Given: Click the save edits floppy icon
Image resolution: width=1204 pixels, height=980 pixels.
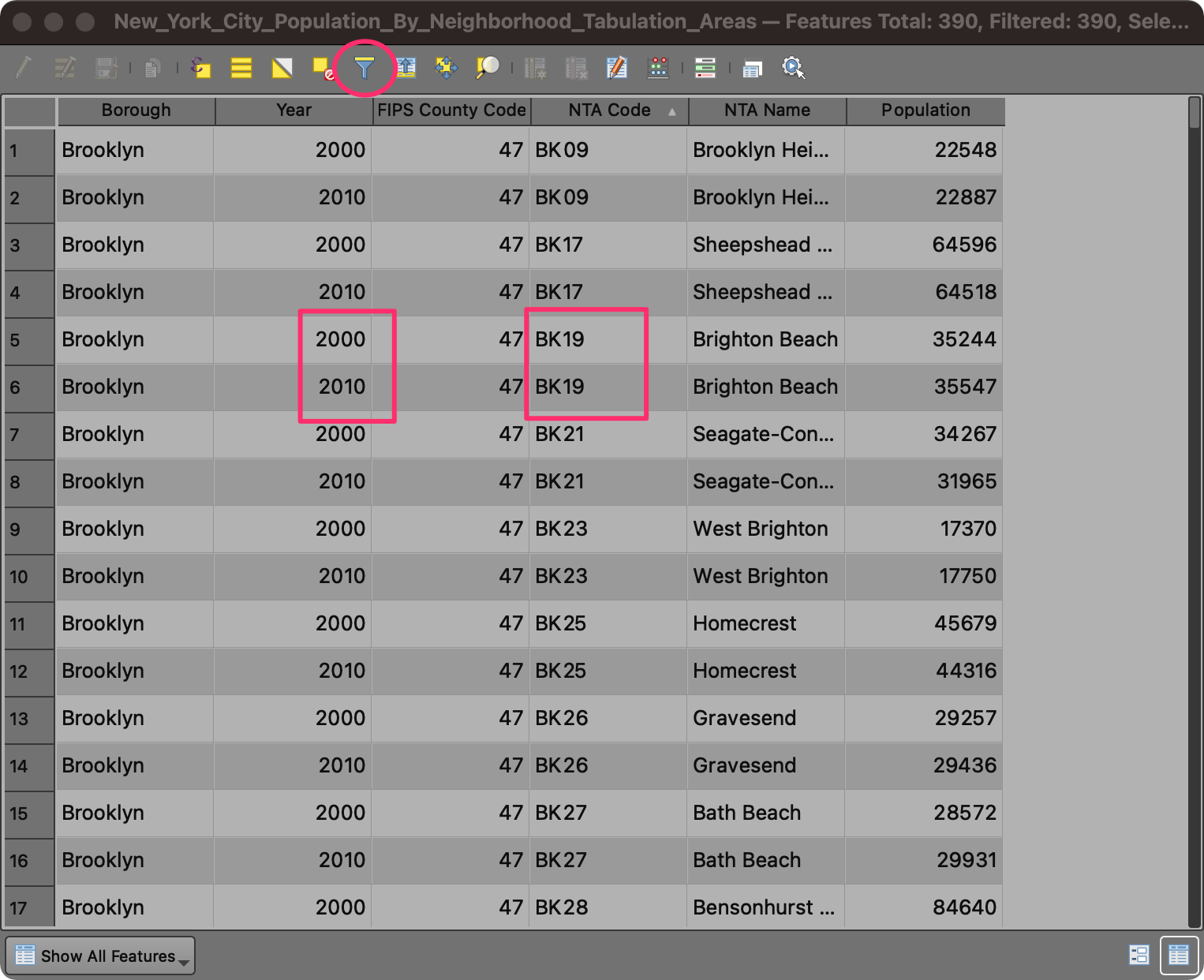Looking at the screenshot, I should [106, 68].
